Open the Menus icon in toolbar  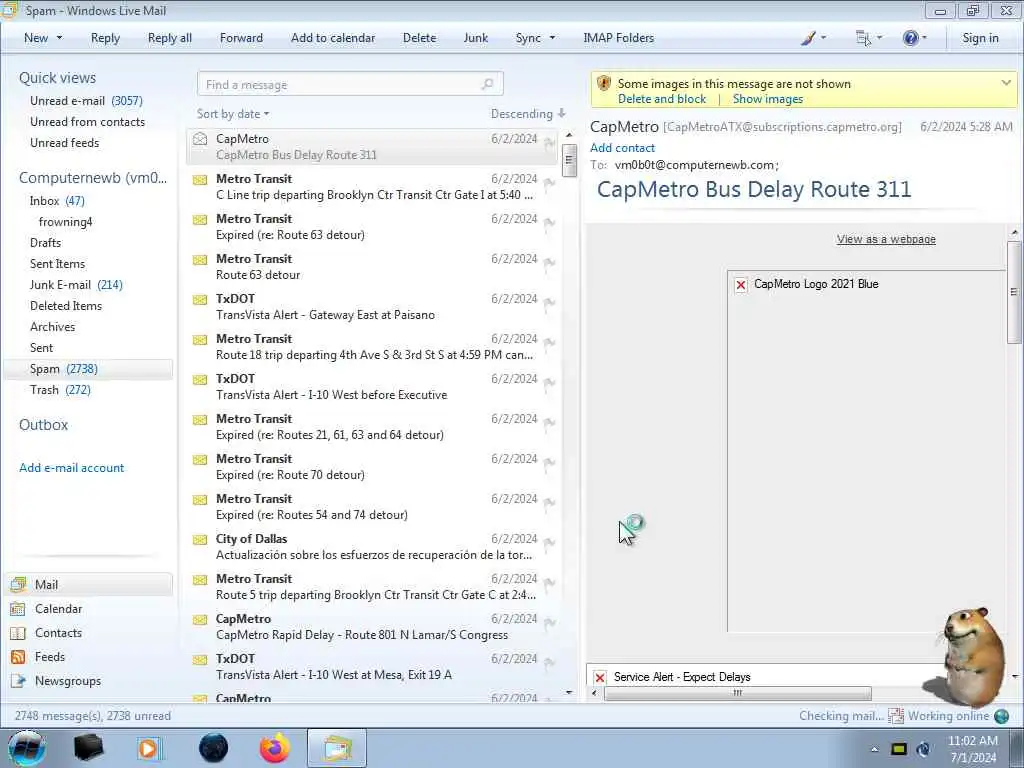point(863,38)
